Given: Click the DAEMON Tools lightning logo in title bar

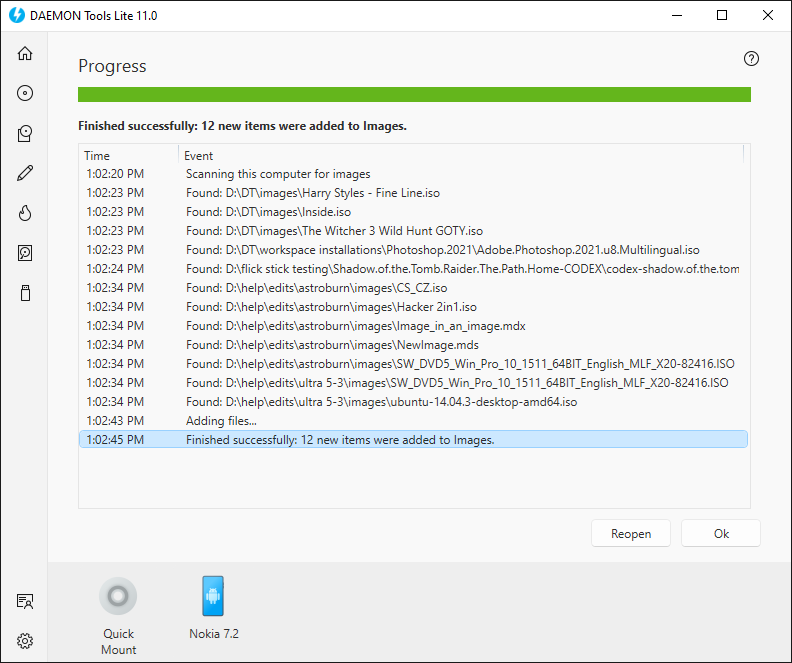Looking at the screenshot, I should 17,15.
